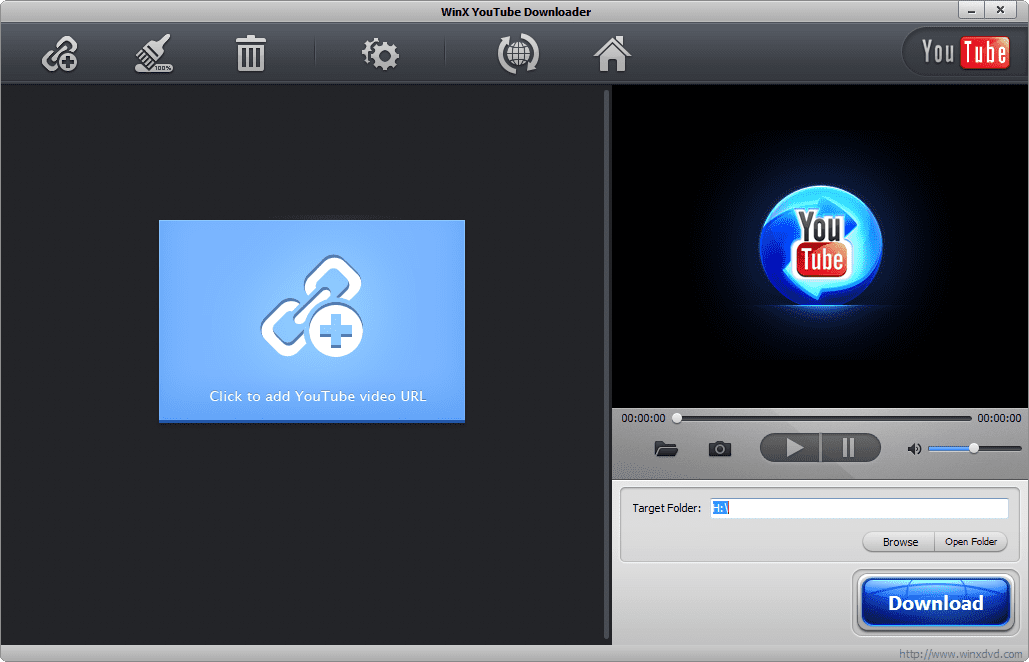The image size is (1029, 662).
Task: Adjust the volume slider
Action: [972, 448]
